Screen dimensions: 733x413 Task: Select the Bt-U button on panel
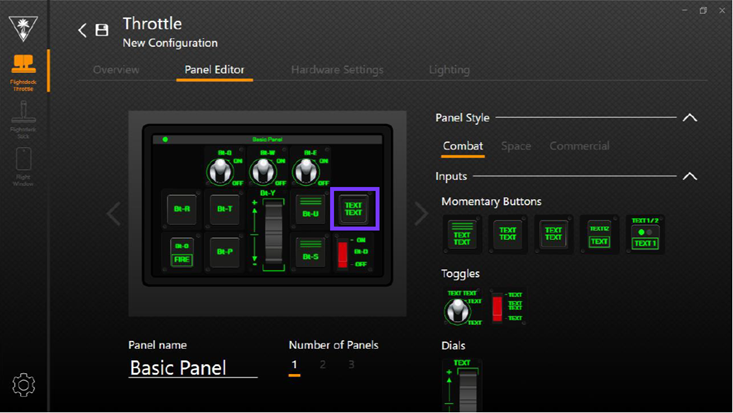click(x=310, y=209)
